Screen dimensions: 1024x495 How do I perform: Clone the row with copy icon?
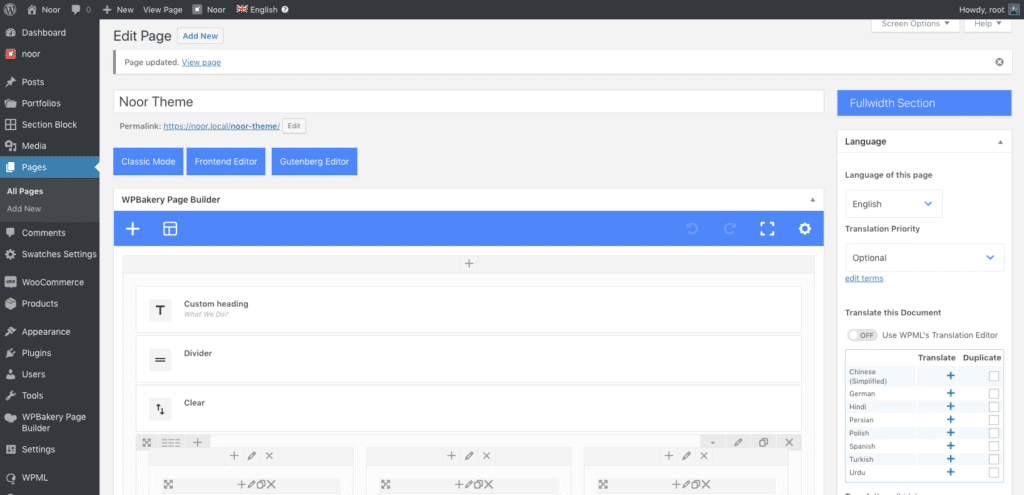pos(763,442)
